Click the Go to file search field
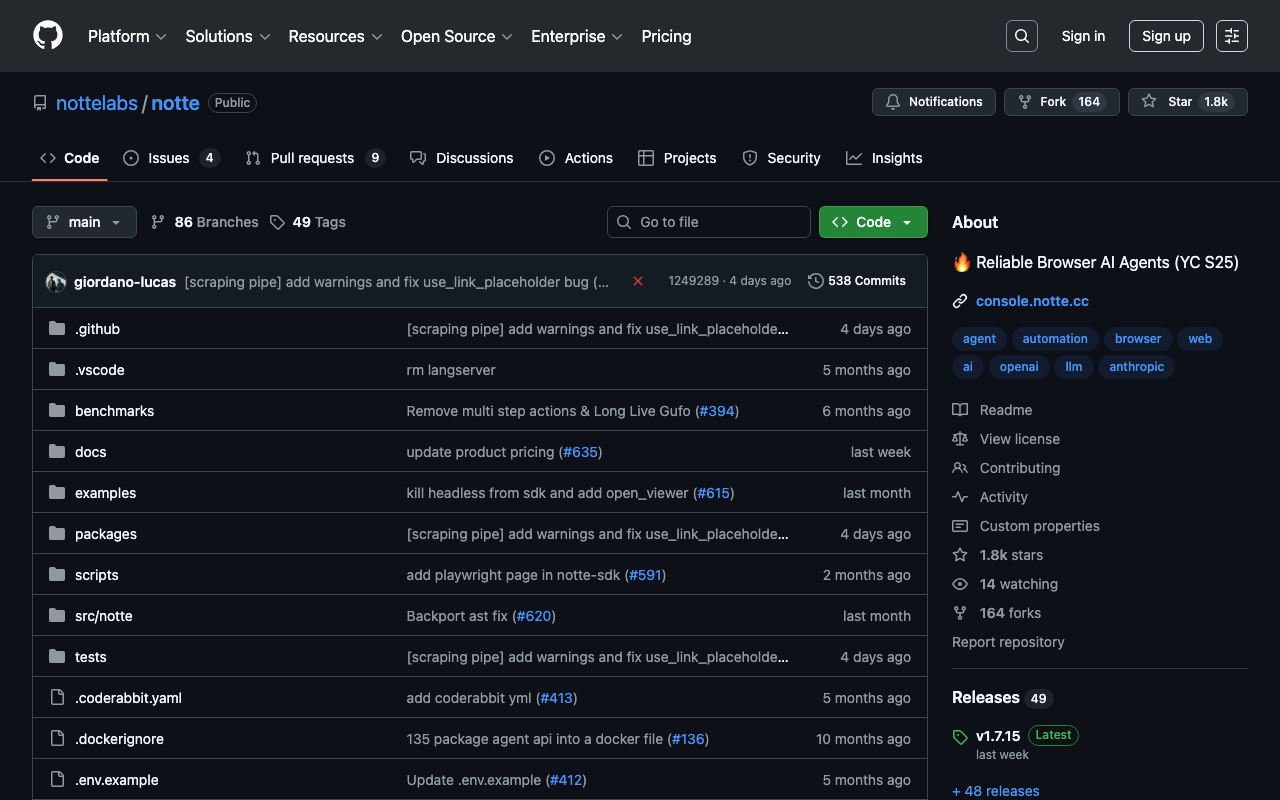 [709, 222]
